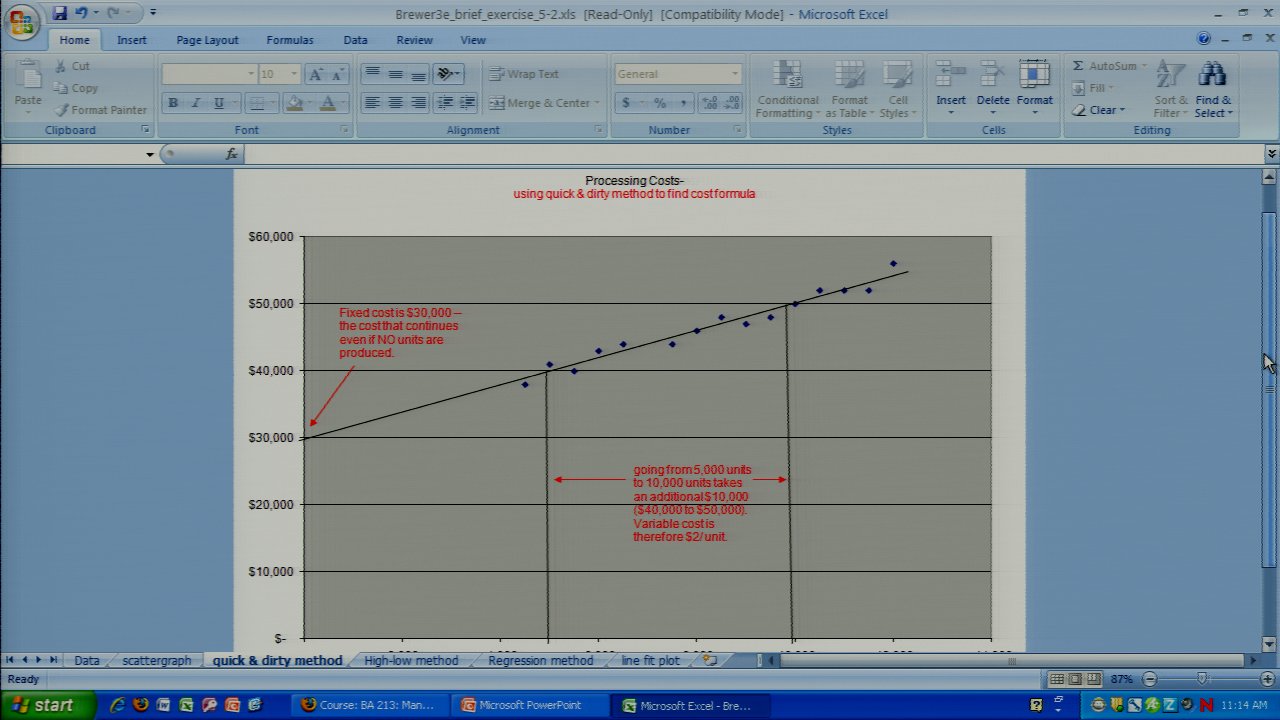
Task: Click the Paste clipboard icon
Action: (x=28, y=84)
